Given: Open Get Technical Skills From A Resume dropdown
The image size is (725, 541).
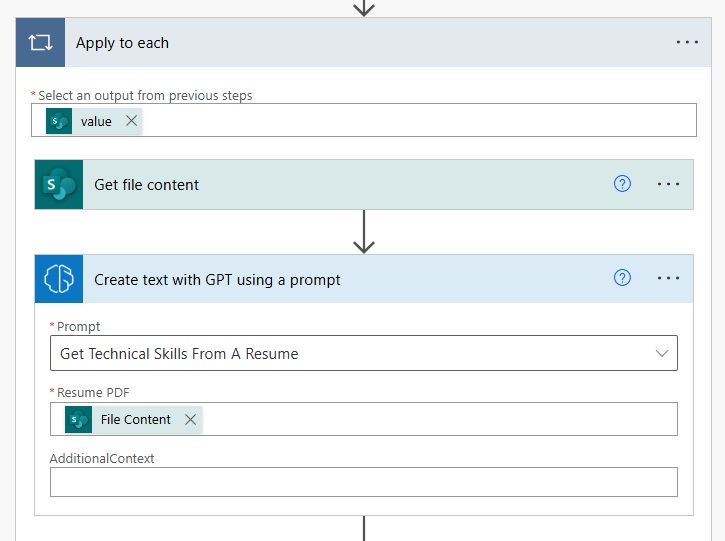Looking at the screenshot, I should point(364,353).
